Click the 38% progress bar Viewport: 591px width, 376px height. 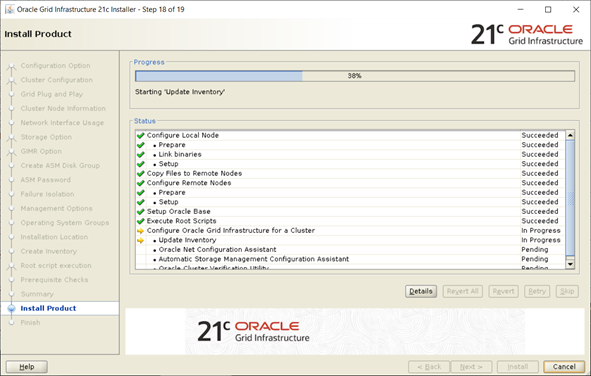coord(355,76)
